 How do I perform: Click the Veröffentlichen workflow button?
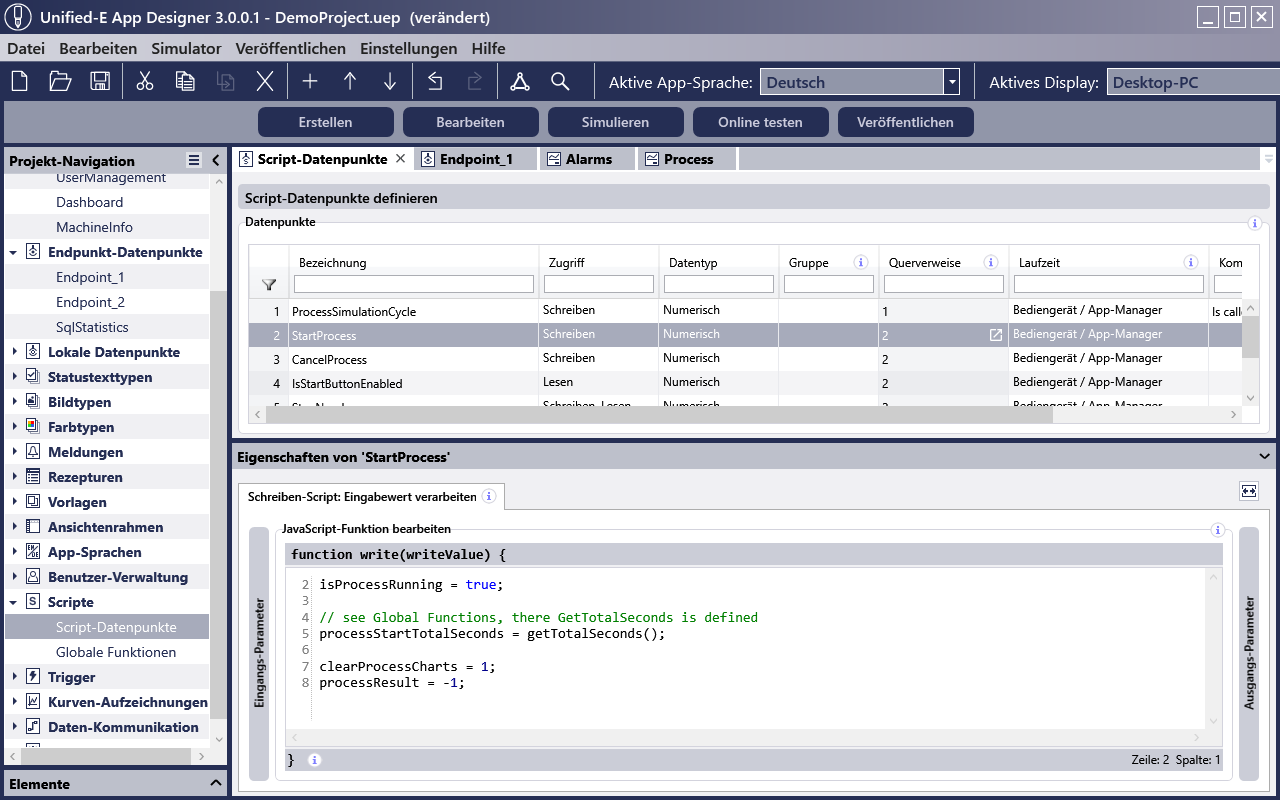click(906, 122)
